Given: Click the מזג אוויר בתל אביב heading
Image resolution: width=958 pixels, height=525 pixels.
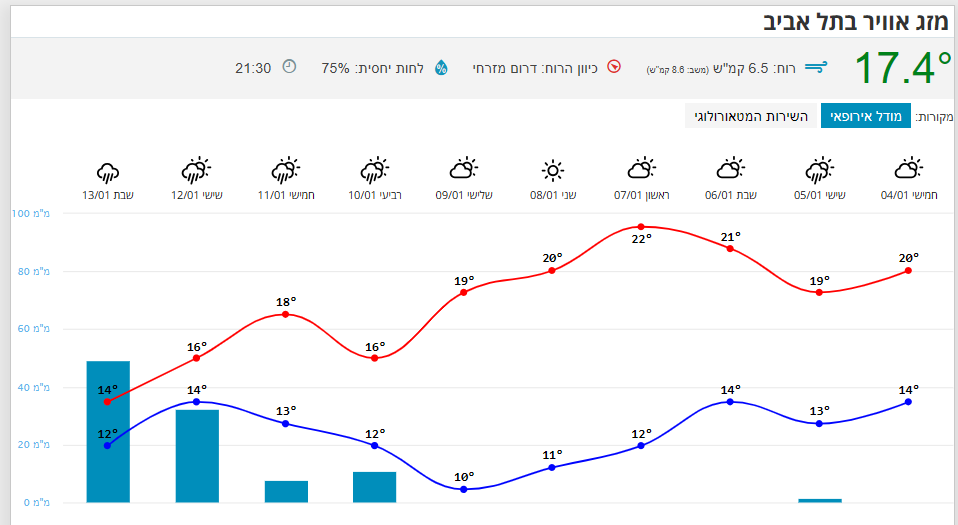Looking at the screenshot, I should click(x=856, y=19).
